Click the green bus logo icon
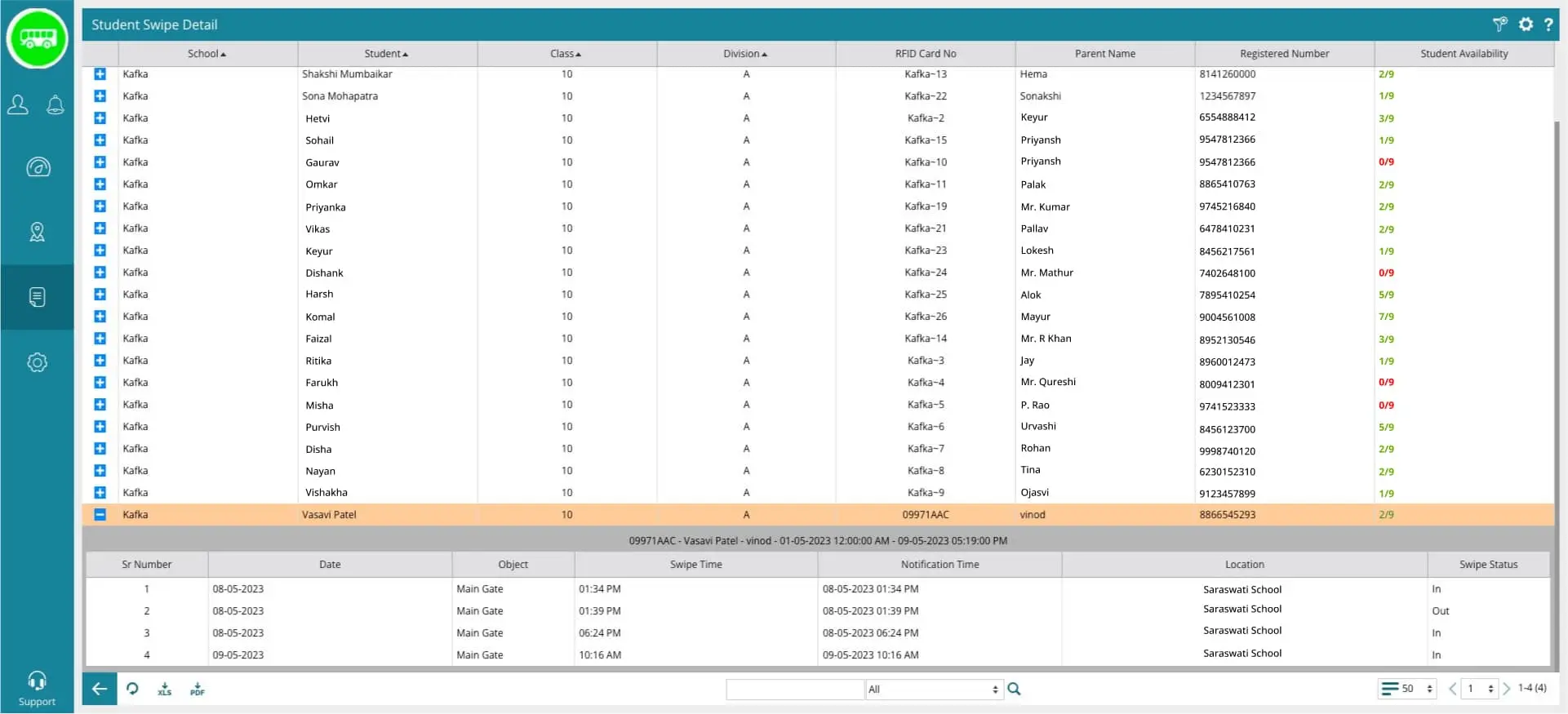The height and width of the screenshot is (714, 1568). (x=38, y=38)
